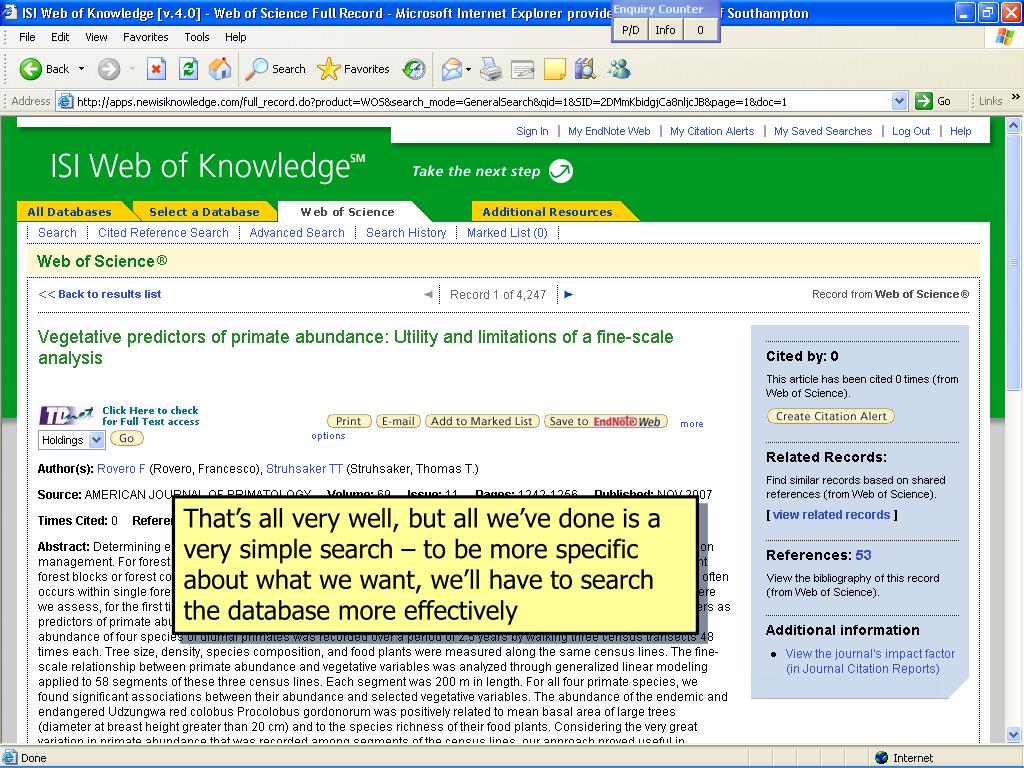Refresh the page using toolbar icon

pos(188,69)
